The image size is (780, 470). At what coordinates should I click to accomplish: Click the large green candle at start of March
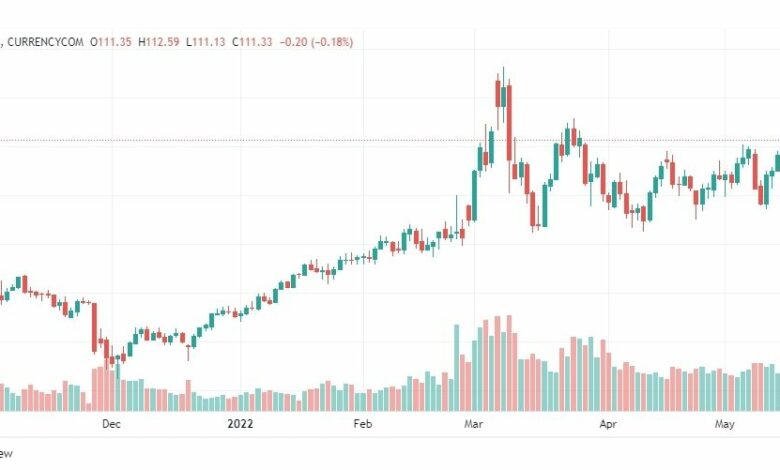pos(474,195)
